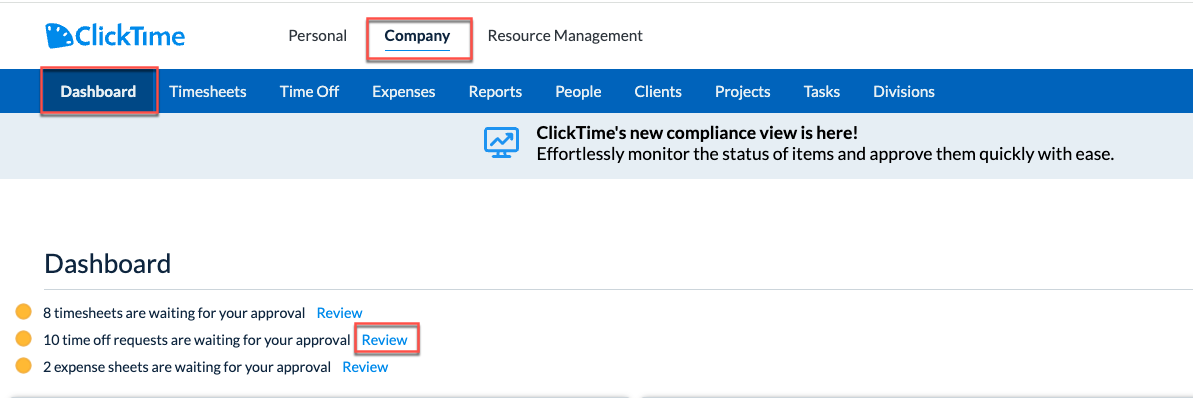Image resolution: width=1193 pixels, height=398 pixels.
Task: Go to the Dashboard tab
Action: point(98,92)
